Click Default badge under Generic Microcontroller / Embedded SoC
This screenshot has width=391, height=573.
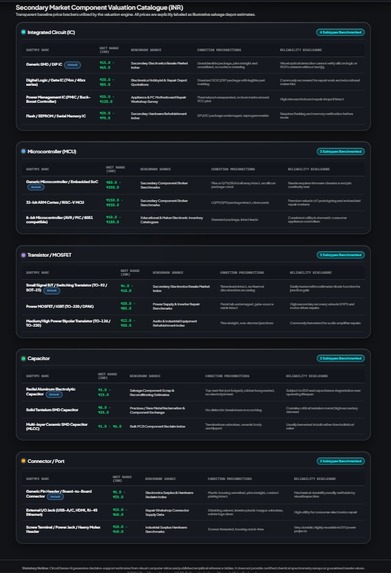[x=36, y=187]
